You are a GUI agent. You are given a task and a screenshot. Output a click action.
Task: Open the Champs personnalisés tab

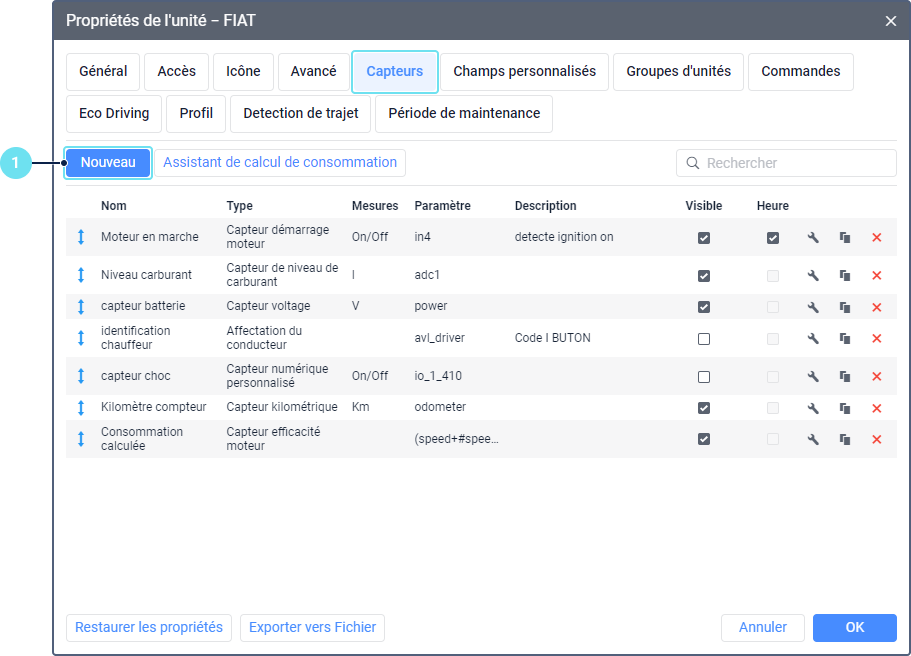pyautogui.click(x=524, y=71)
